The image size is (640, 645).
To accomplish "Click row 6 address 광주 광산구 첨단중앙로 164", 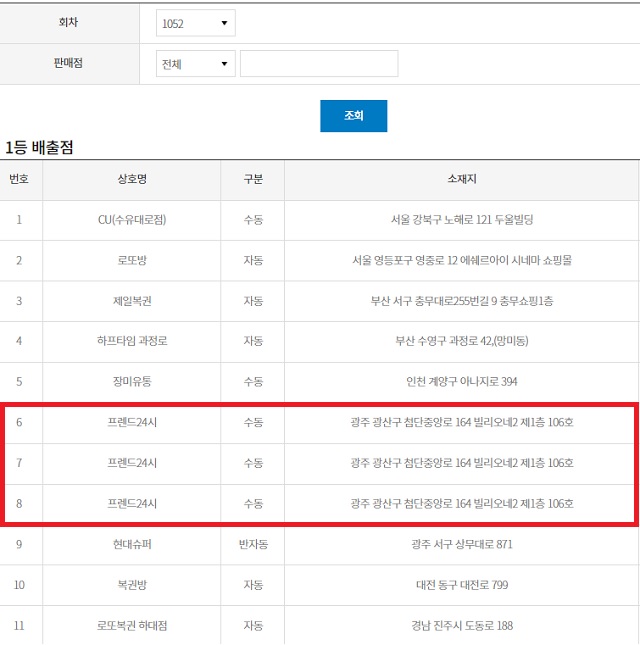I will click(462, 422).
